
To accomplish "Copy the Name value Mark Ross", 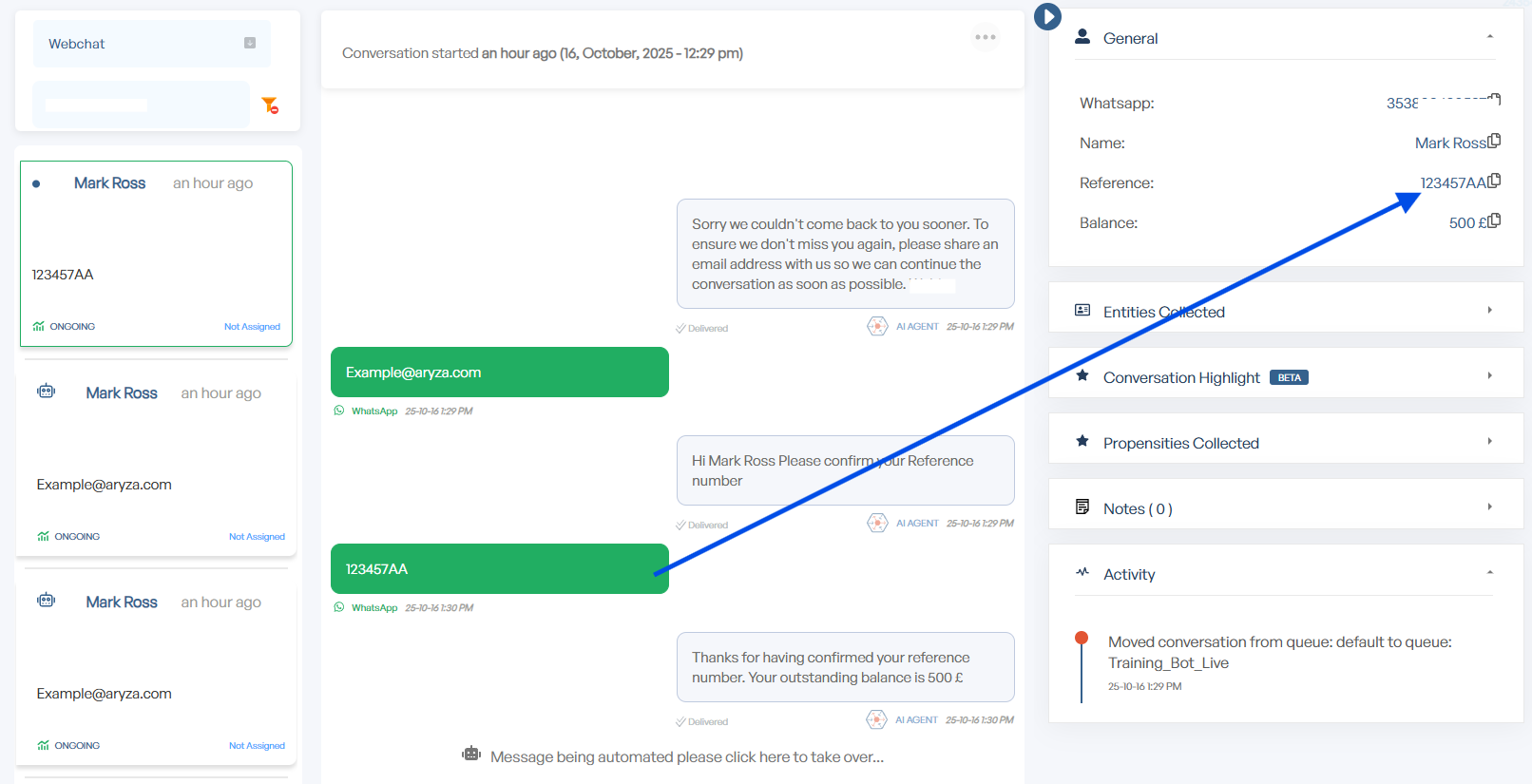I will [1494, 142].
